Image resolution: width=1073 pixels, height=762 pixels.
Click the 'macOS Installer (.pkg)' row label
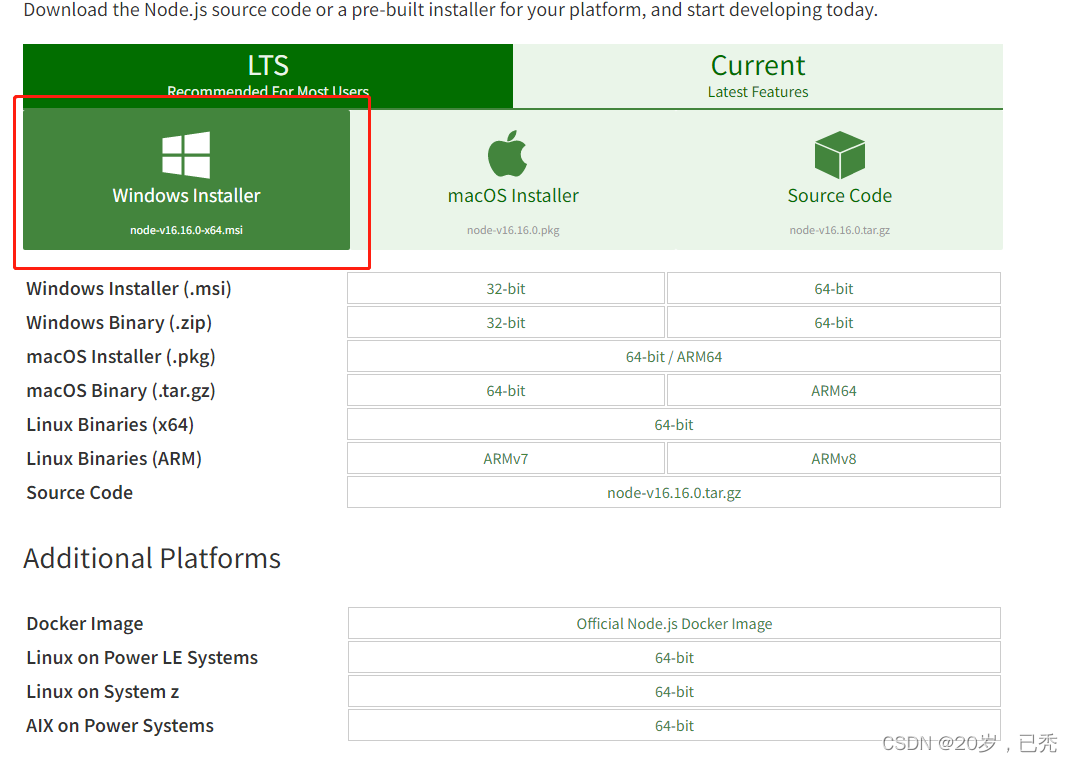[121, 357]
